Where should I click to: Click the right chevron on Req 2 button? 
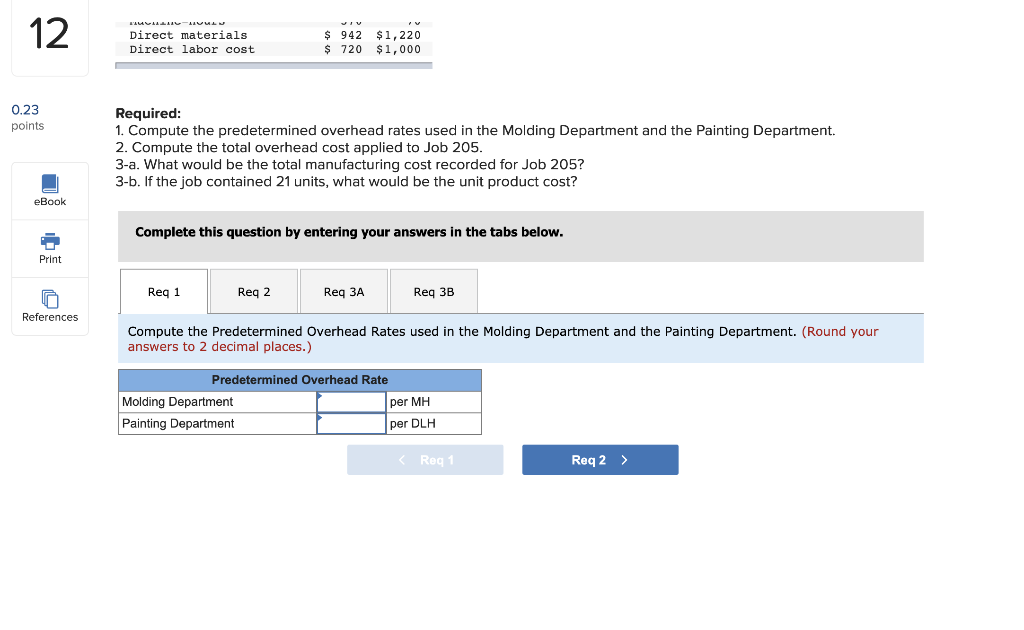coord(624,460)
